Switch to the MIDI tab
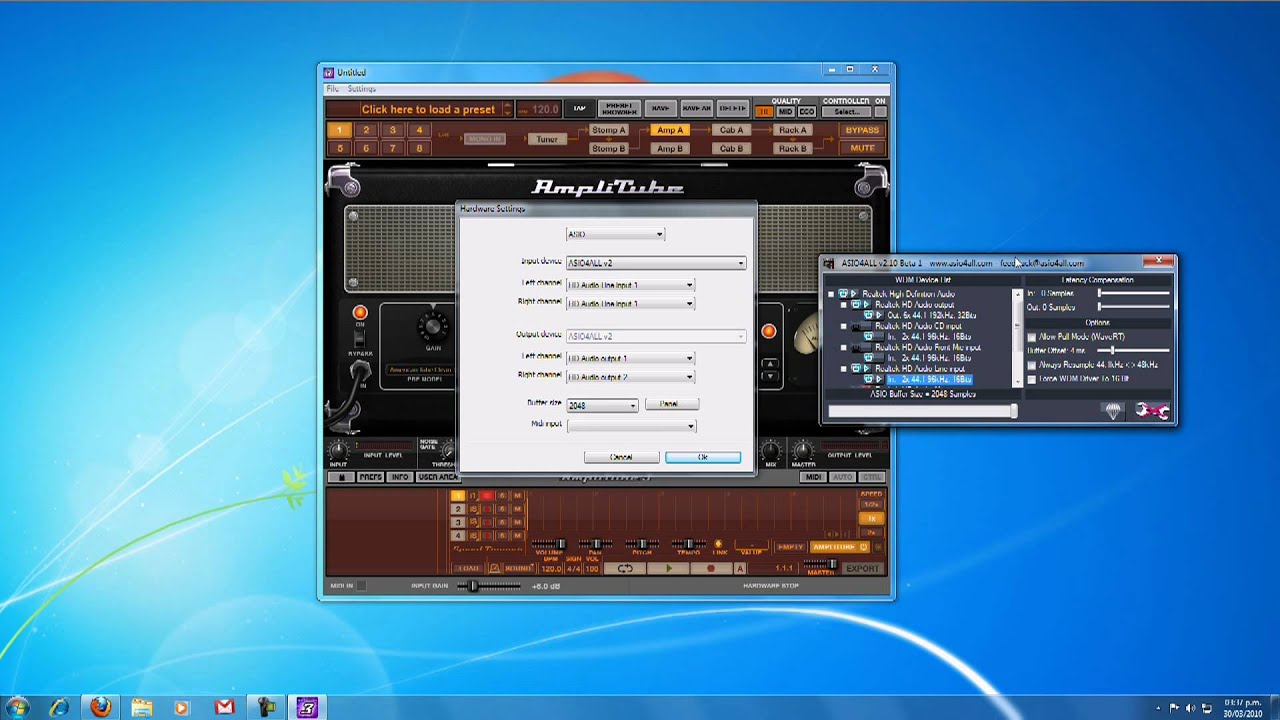 point(813,477)
